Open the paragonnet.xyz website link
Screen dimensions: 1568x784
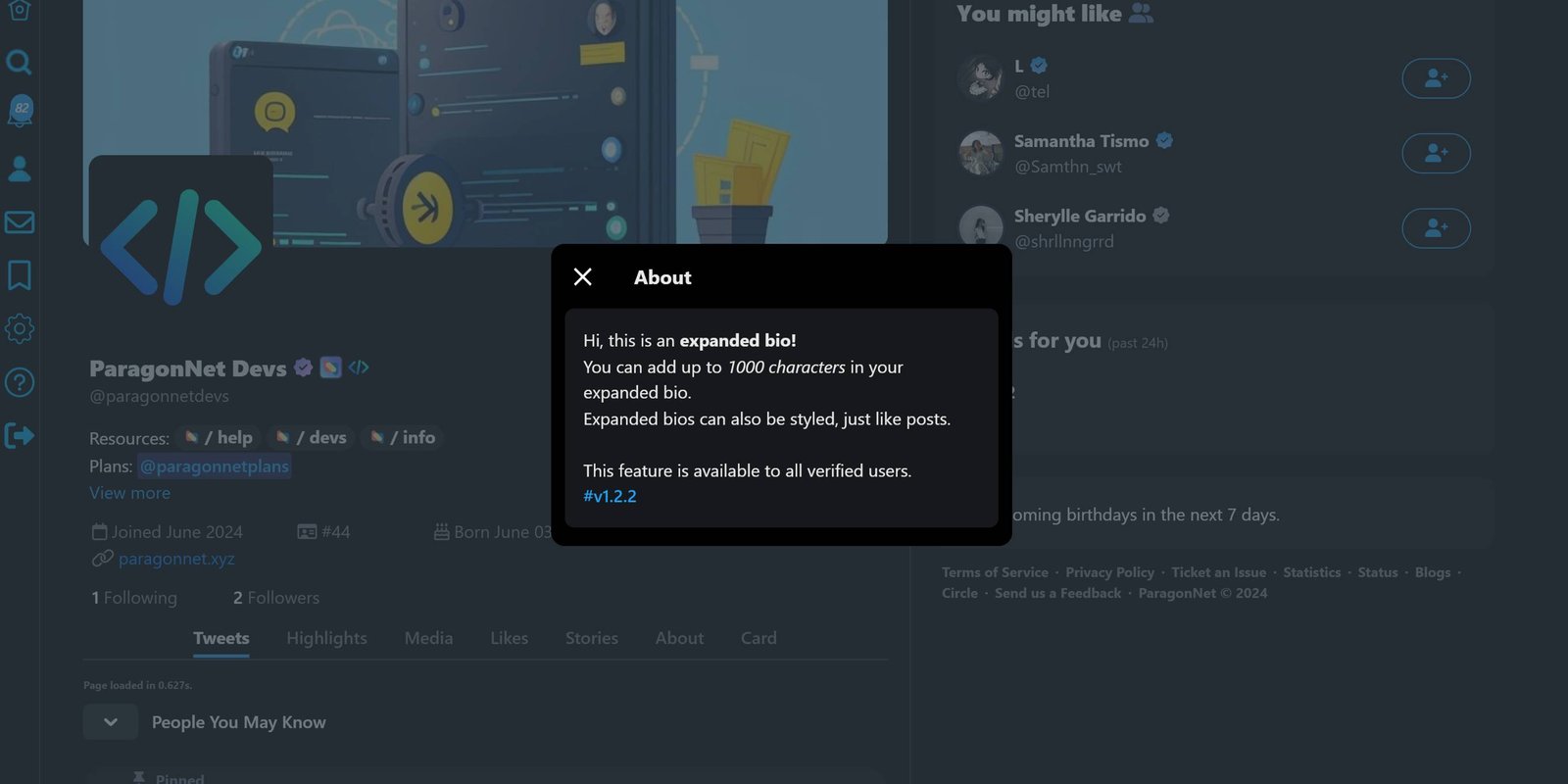pos(176,559)
